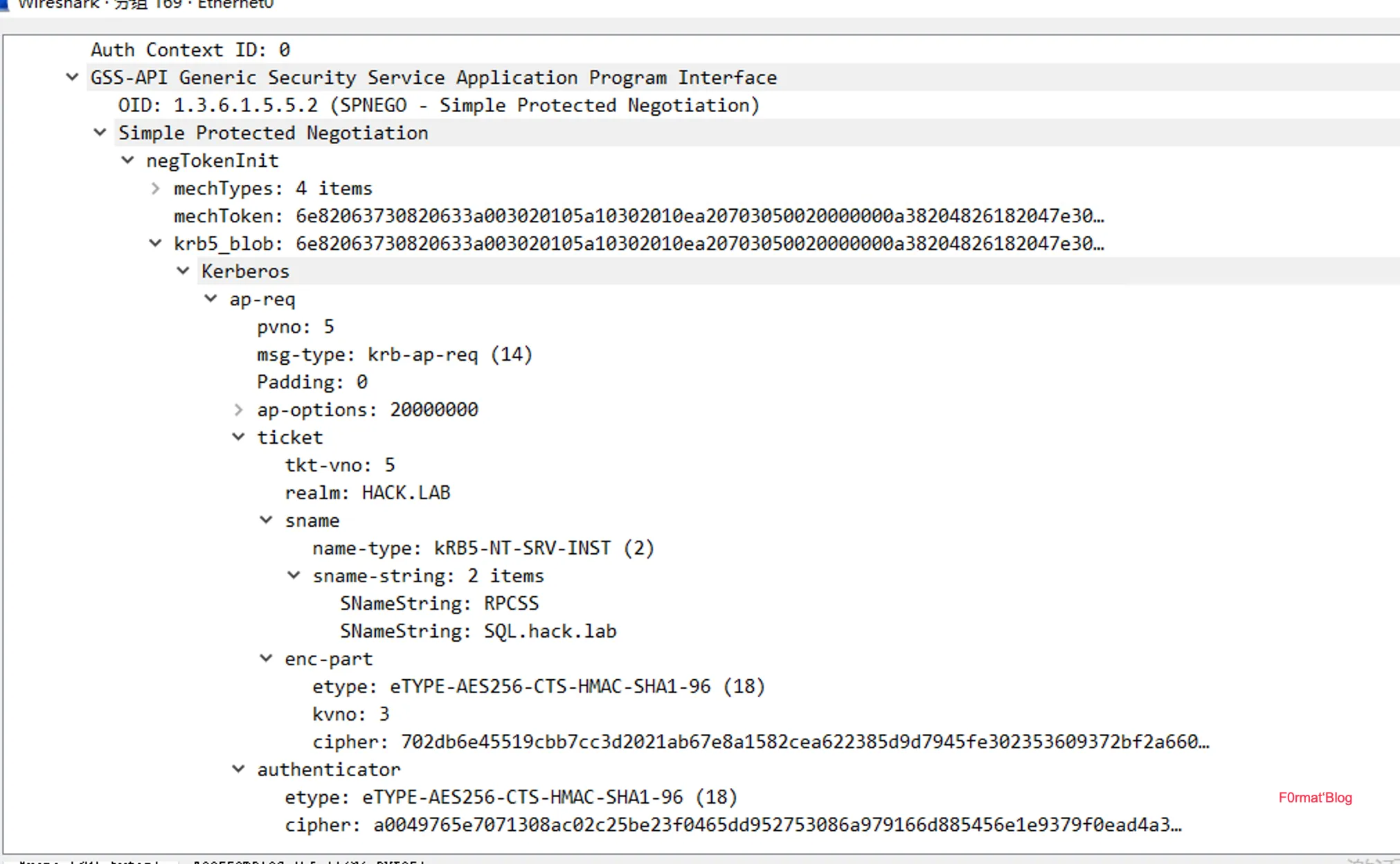This screenshot has height=864, width=1400.
Task: Select the Auth Context ID field
Action: 190,50
